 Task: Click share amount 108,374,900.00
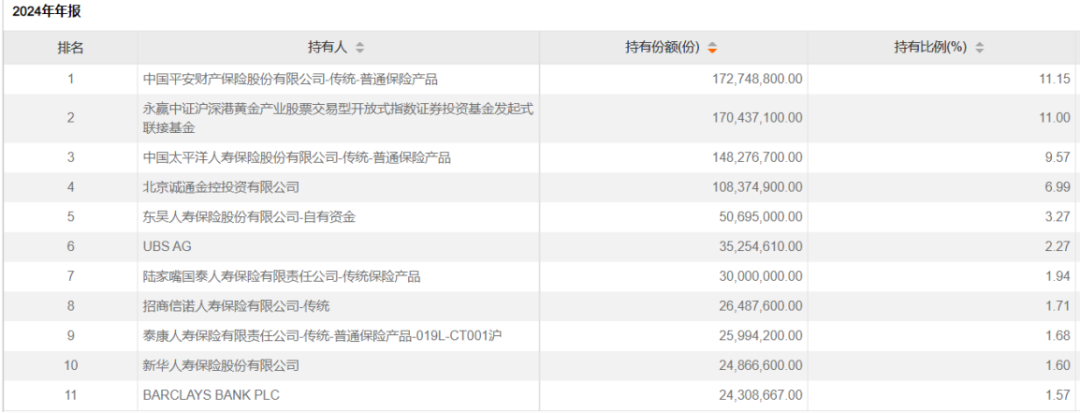click(757, 187)
